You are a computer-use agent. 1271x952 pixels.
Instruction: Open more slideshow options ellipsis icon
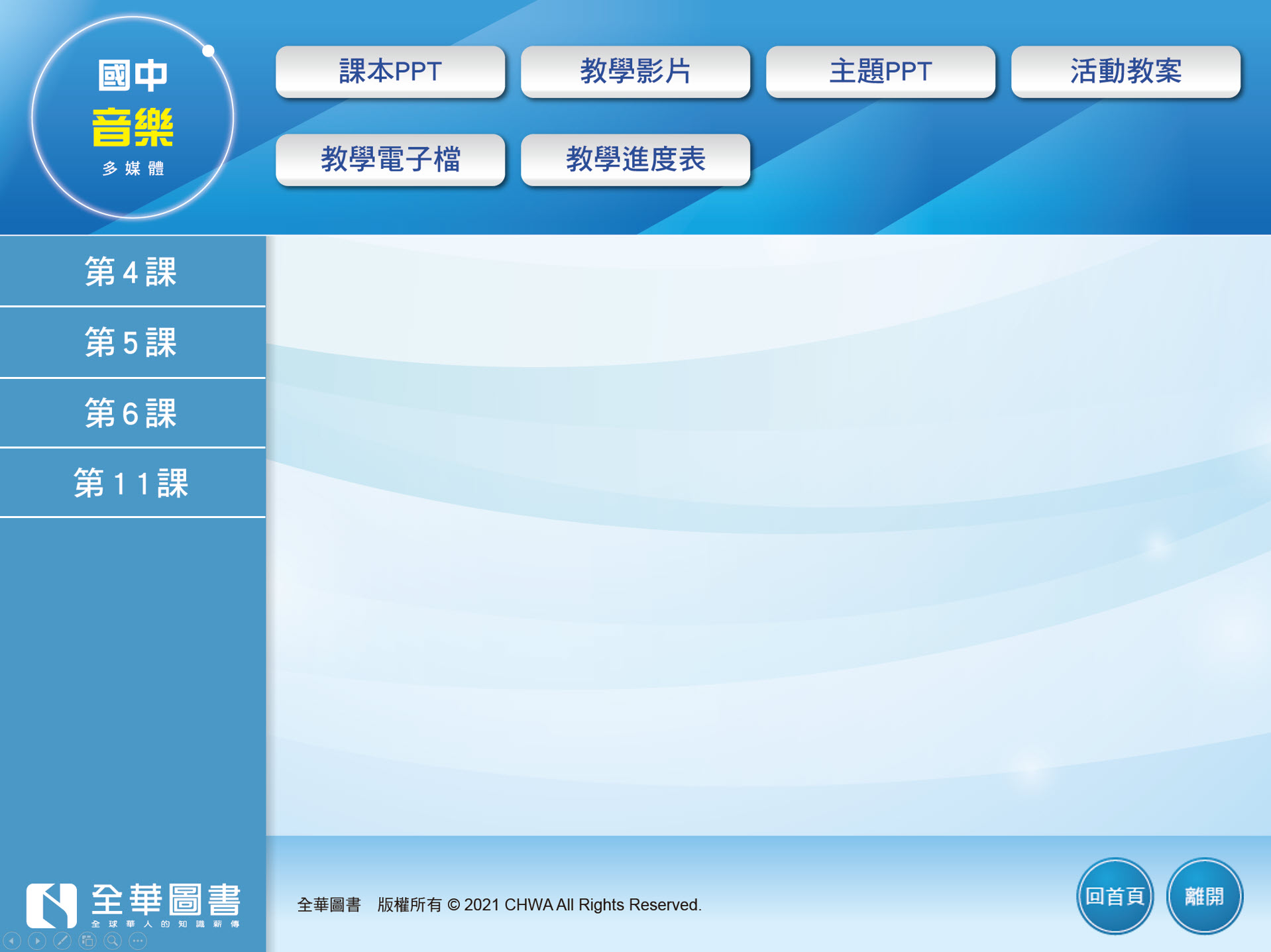[x=138, y=941]
